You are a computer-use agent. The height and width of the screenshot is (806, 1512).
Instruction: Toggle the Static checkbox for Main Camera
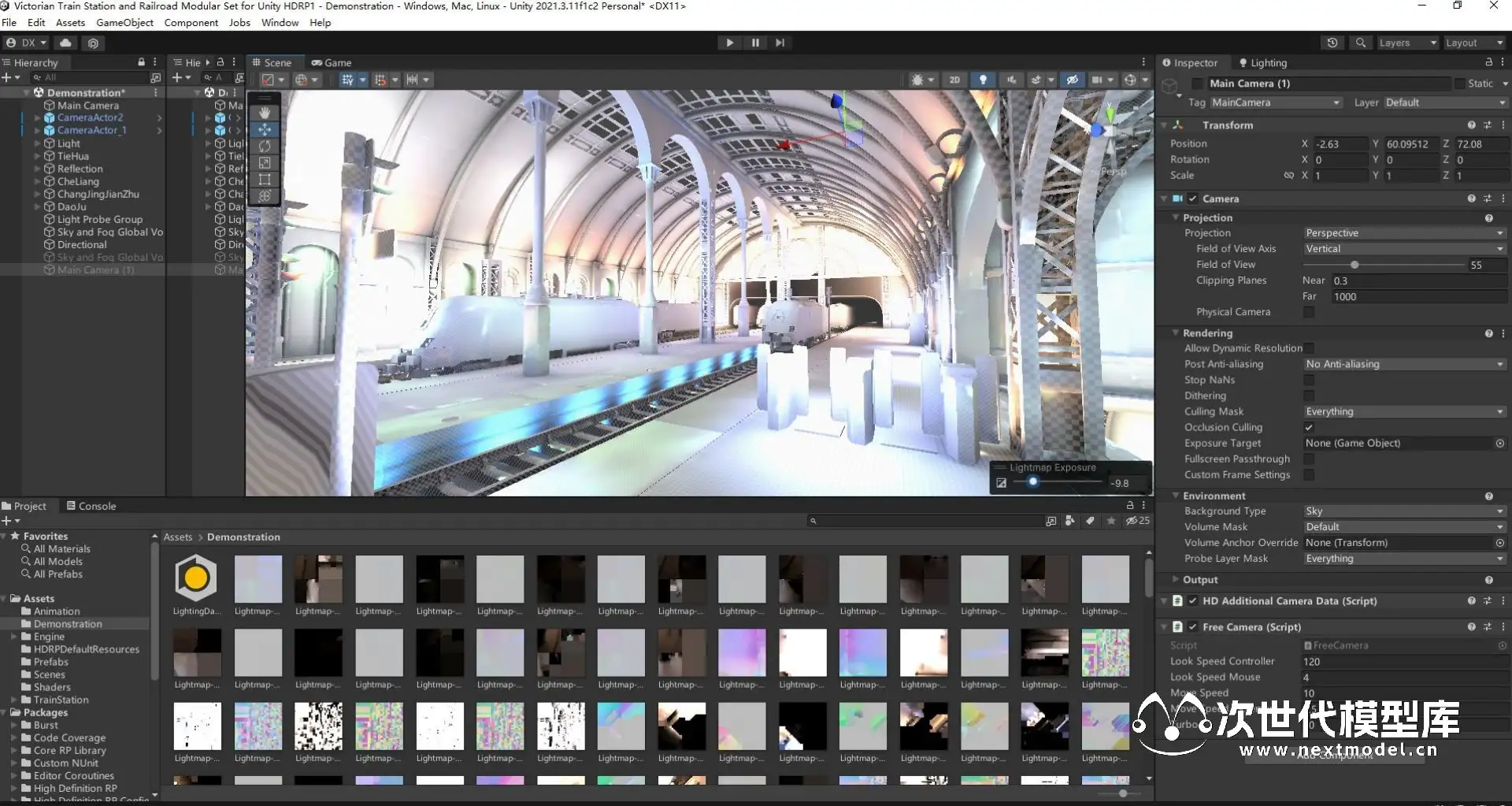pyautogui.click(x=1459, y=84)
